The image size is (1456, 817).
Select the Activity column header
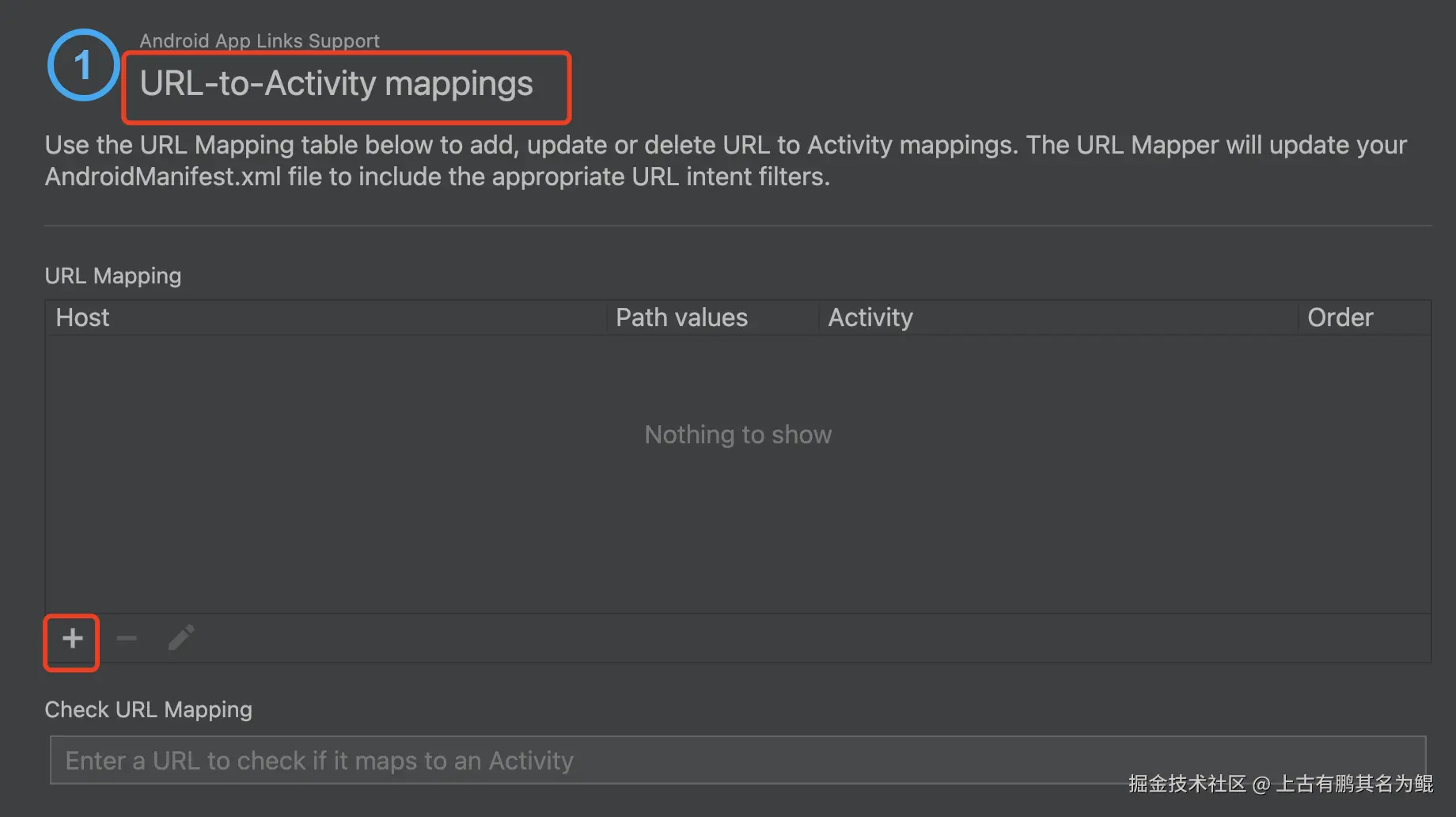(870, 317)
